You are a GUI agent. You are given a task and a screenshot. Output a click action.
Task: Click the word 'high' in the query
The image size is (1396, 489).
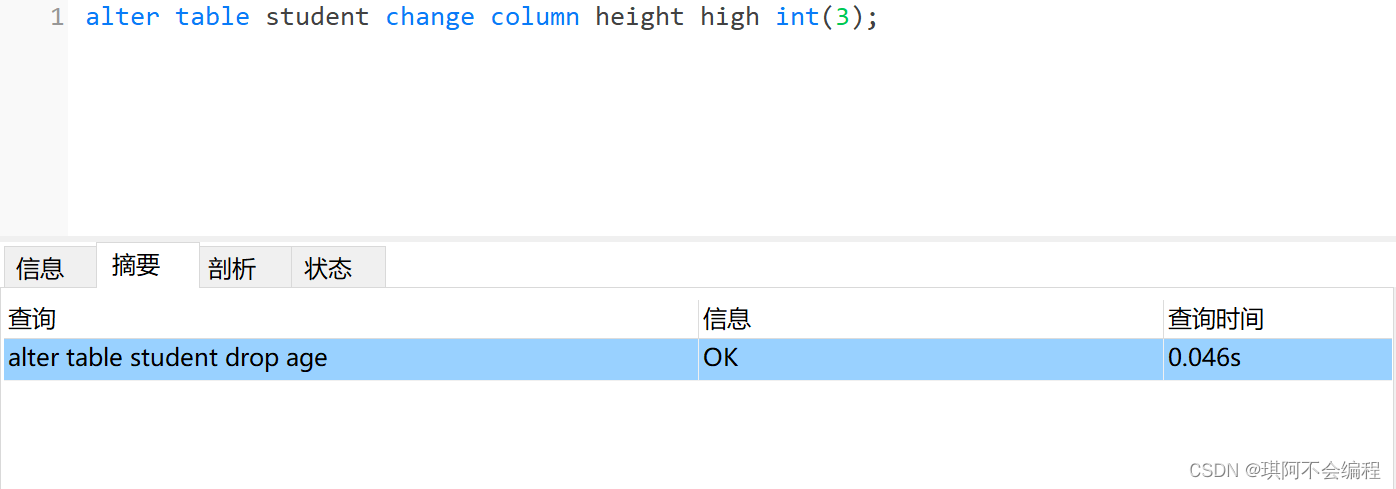point(730,18)
